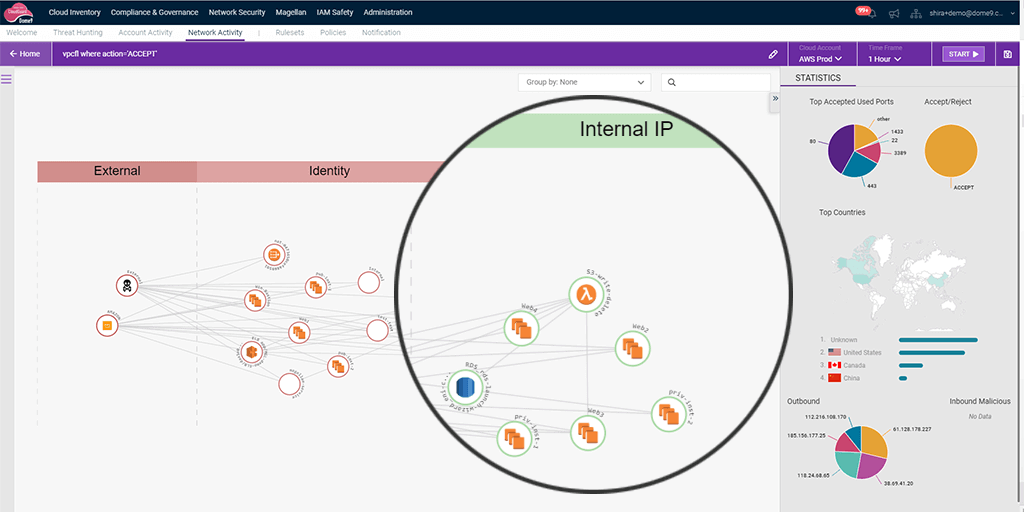The width and height of the screenshot is (1024, 512).
Task: Switch to the Welcome tab
Action: [x=22, y=33]
